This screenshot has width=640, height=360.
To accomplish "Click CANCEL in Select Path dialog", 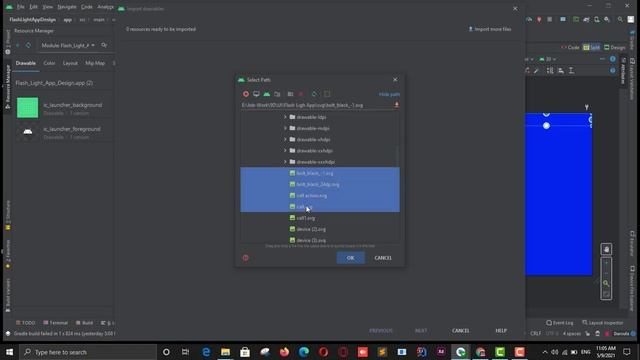I will click(383, 258).
